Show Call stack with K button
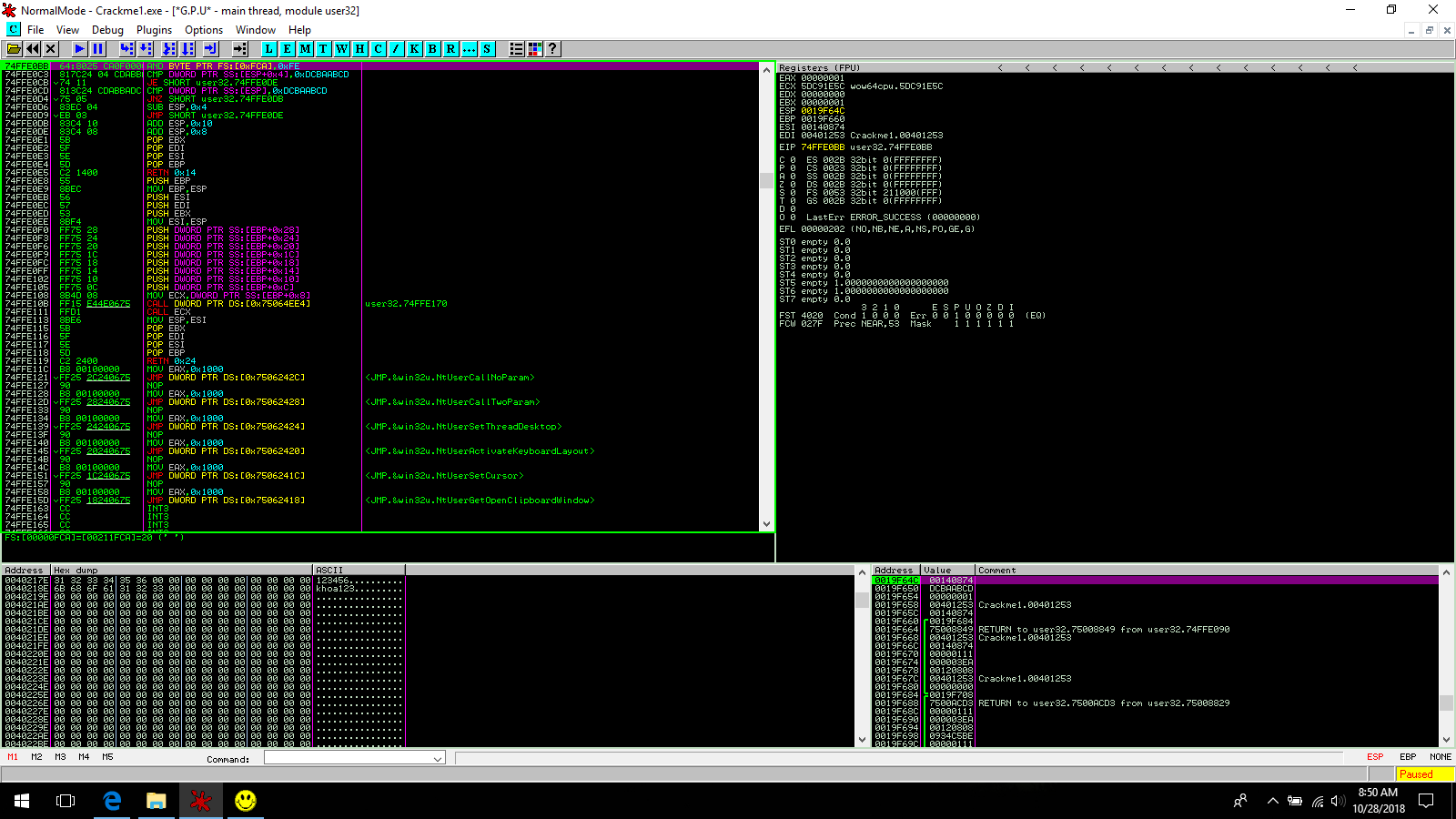This screenshot has width=1456, height=819. 415,49
